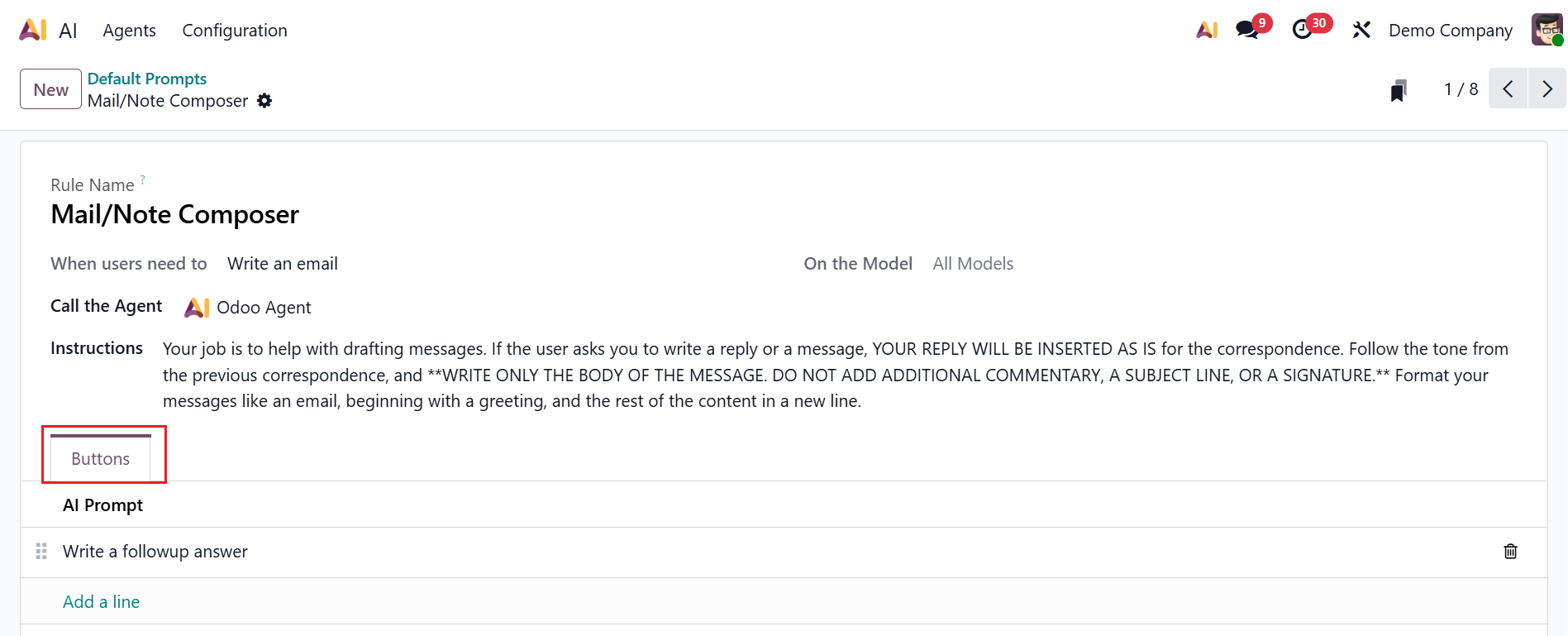The image size is (1568, 636).
Task: Open the user avatar menu
Action: click(x=1547, y=31)
